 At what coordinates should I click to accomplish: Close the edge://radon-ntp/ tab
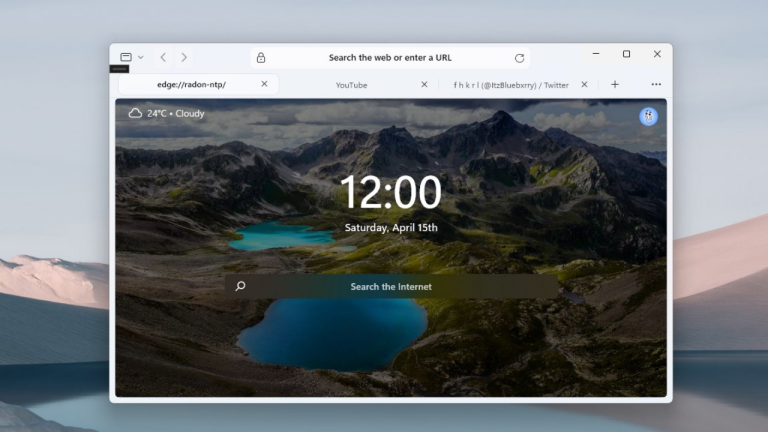pyautogui.click(x=264, y=84)
